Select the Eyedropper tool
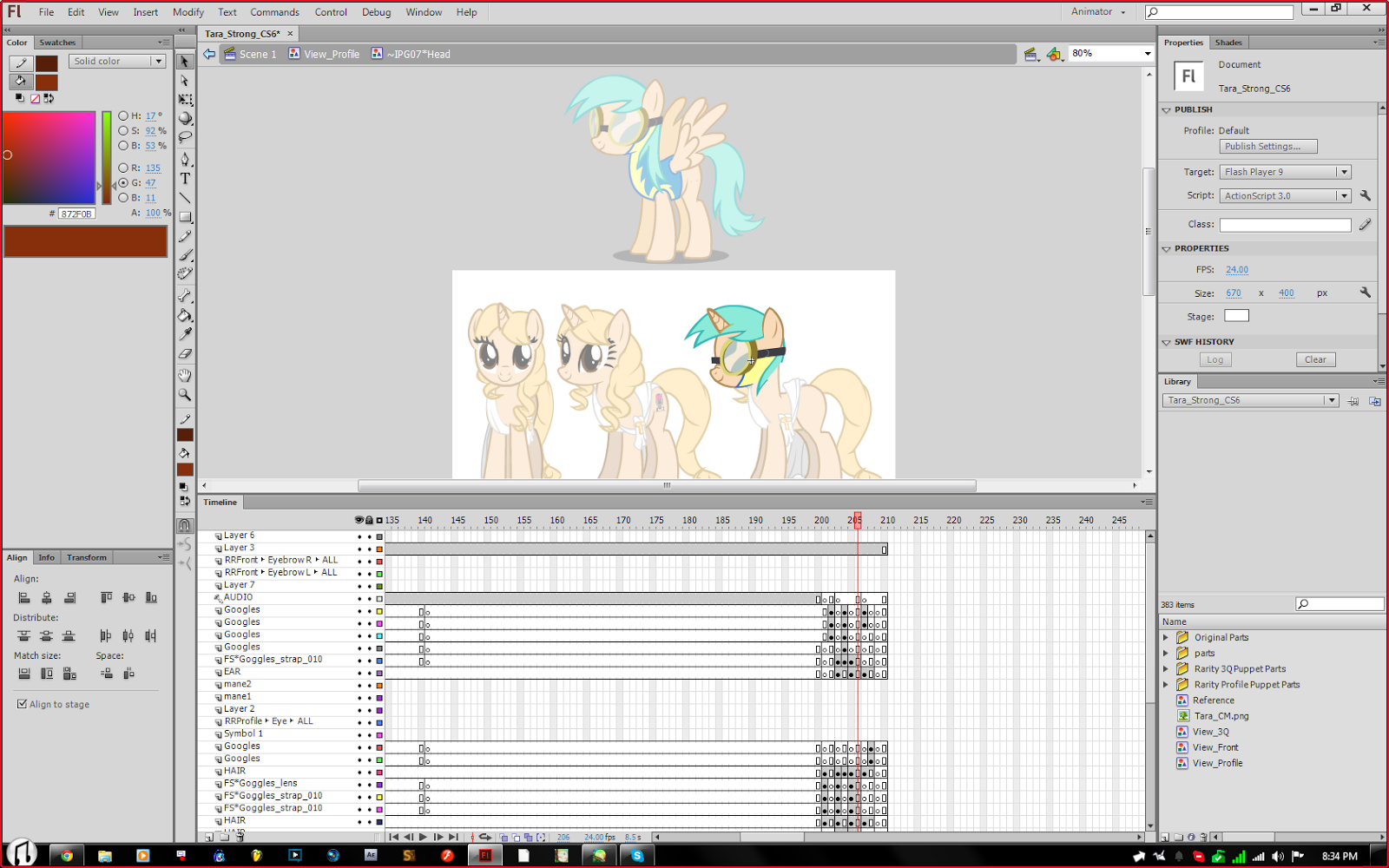 coord(185,334)
